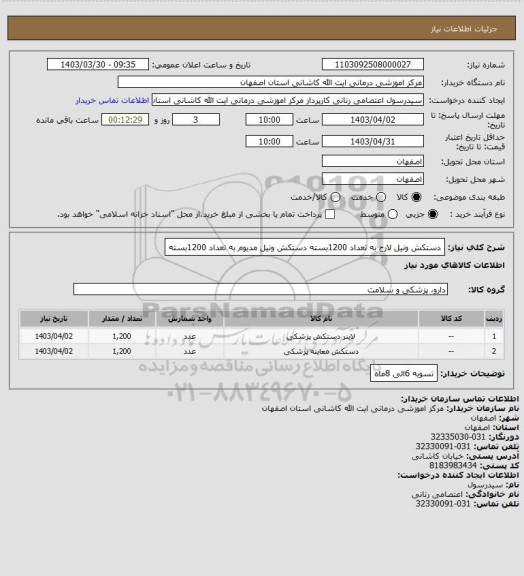Screen dimensions: 524x576
Task: Click quantity 1,200 in row 2
Action: pyautogui.click(x=122, y=352)
